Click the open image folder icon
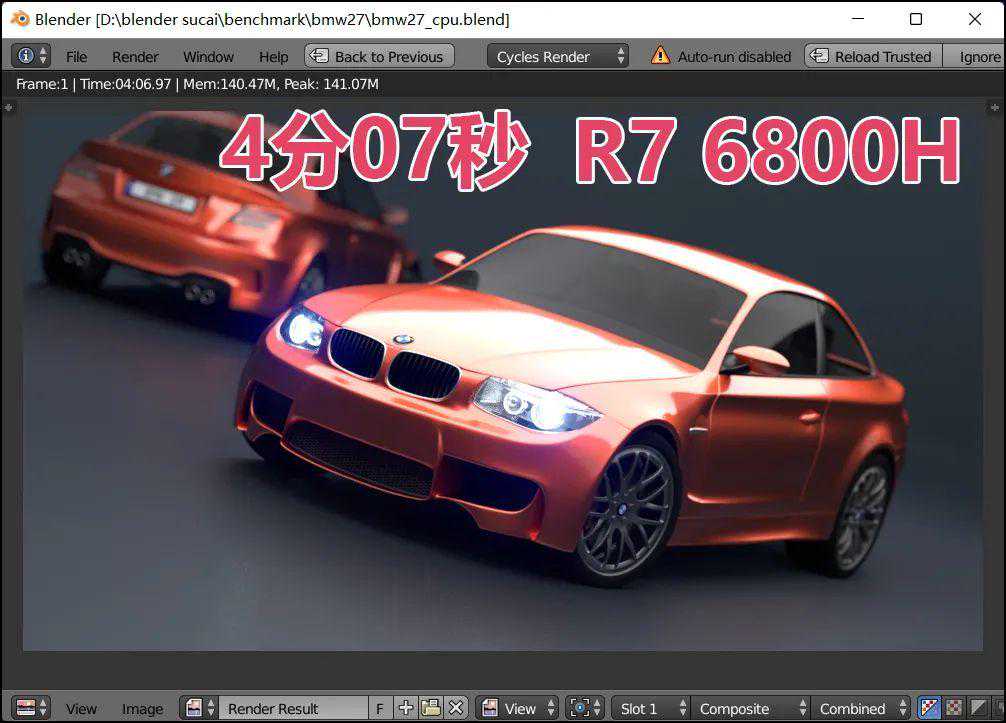 (431, 708)
